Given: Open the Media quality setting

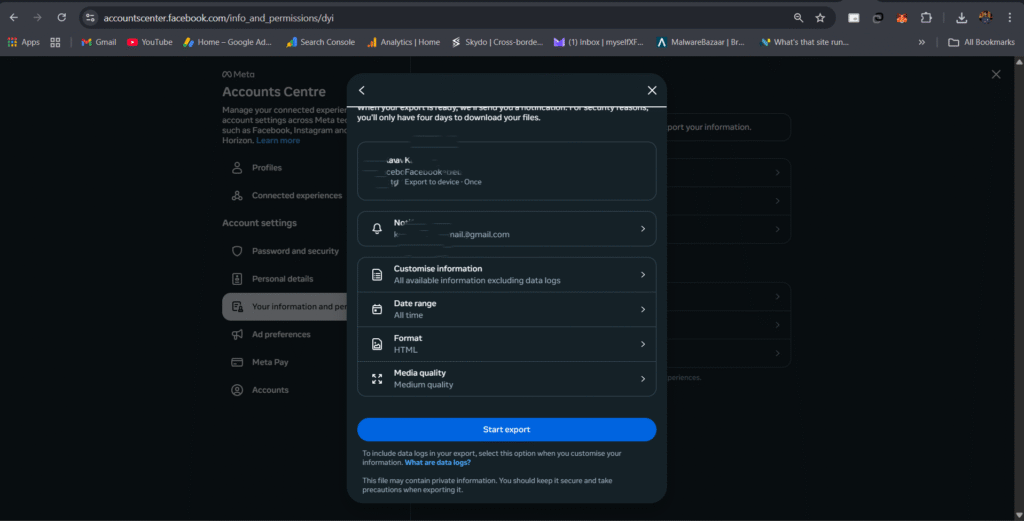Looking at the screenshot, I should point(507,378).
